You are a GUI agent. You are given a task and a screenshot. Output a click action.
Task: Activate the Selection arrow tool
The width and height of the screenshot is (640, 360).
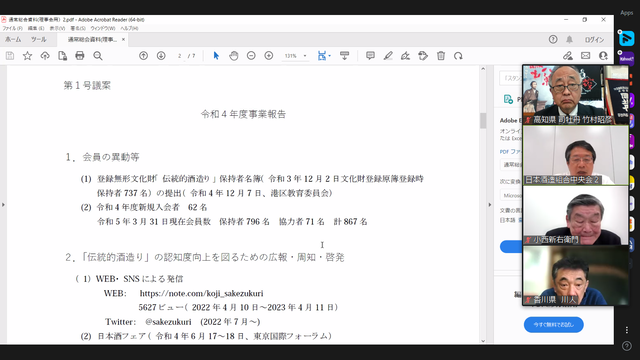pos(216,56)
